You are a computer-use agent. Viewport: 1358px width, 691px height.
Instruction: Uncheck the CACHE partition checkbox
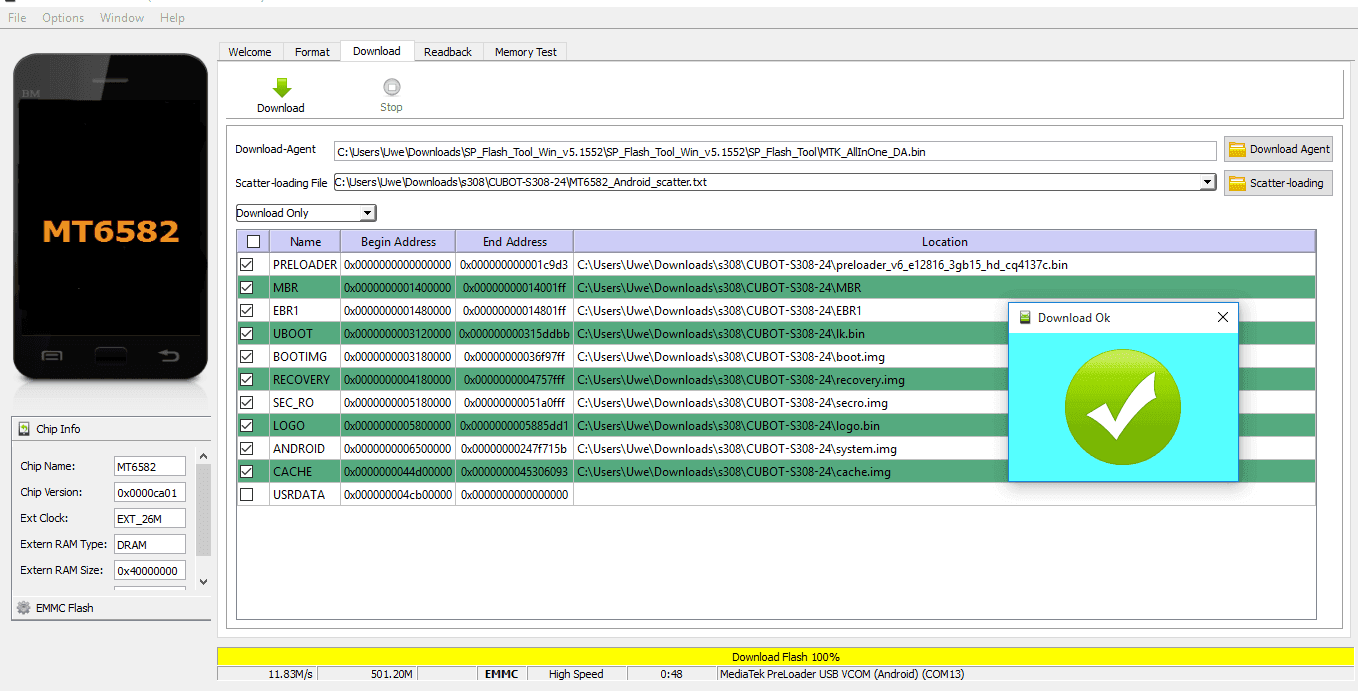(247, 472)
